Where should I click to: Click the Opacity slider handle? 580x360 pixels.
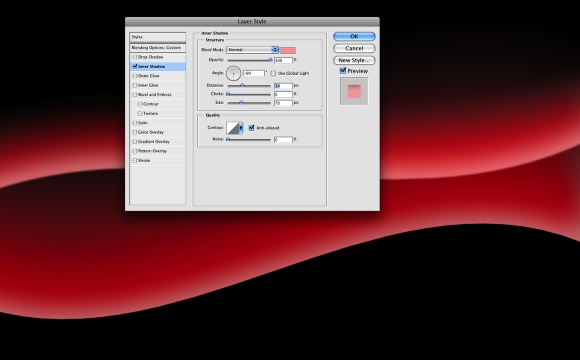270,60
